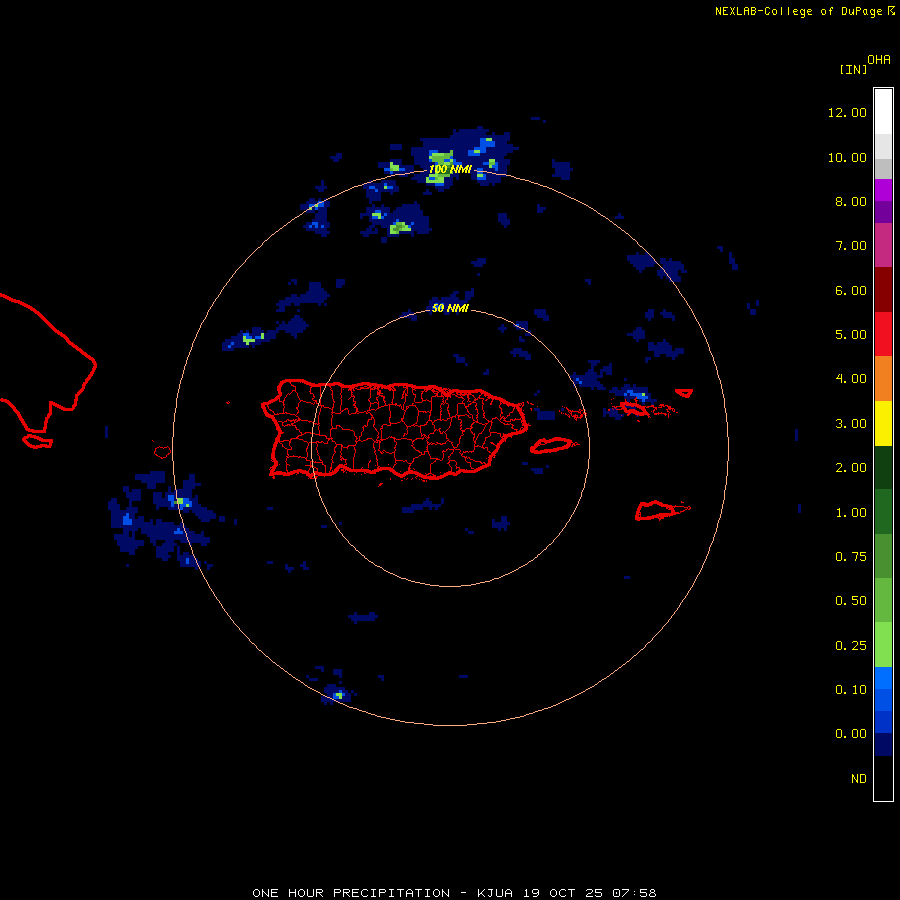900x900 pixels.
Task: Select the bright red legend swatch
Action: [883, 333]
